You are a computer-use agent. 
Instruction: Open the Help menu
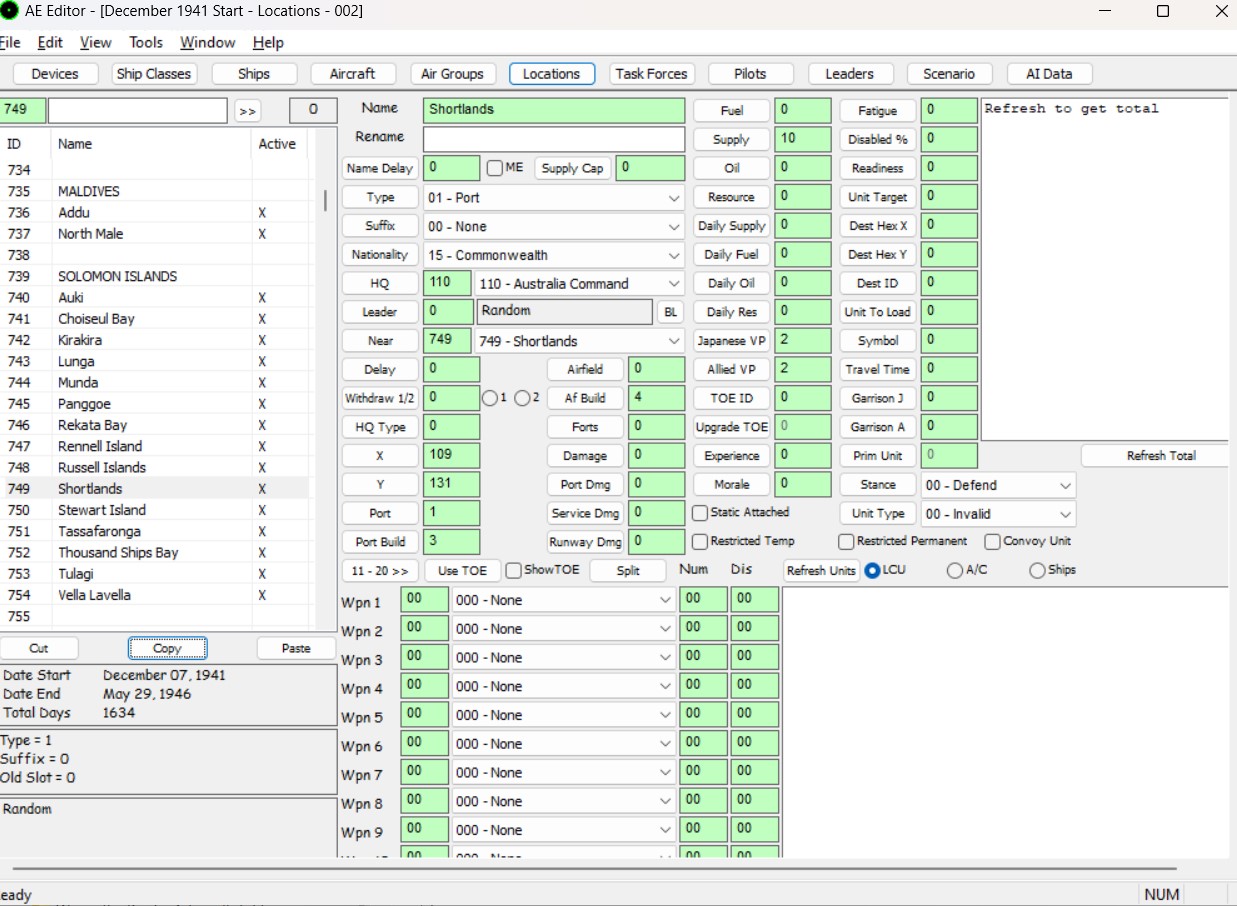(268, 43)
